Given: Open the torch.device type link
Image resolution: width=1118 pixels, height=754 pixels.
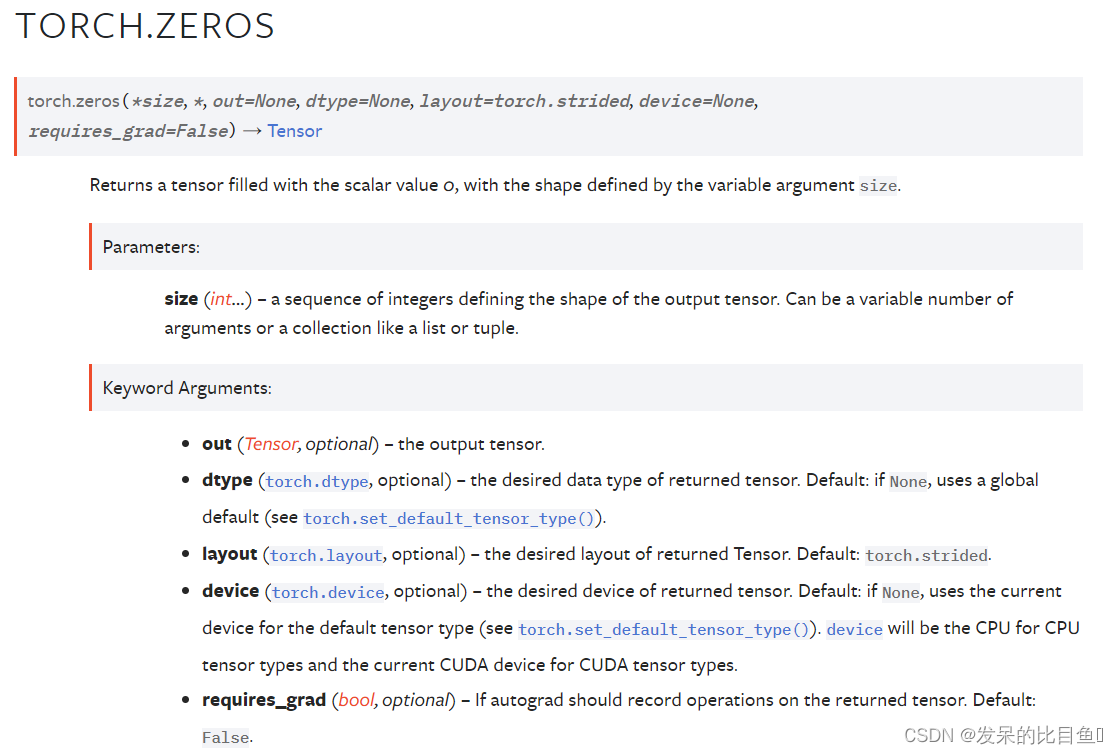Looking at the screenshot, I should click(x=328, y=593).
